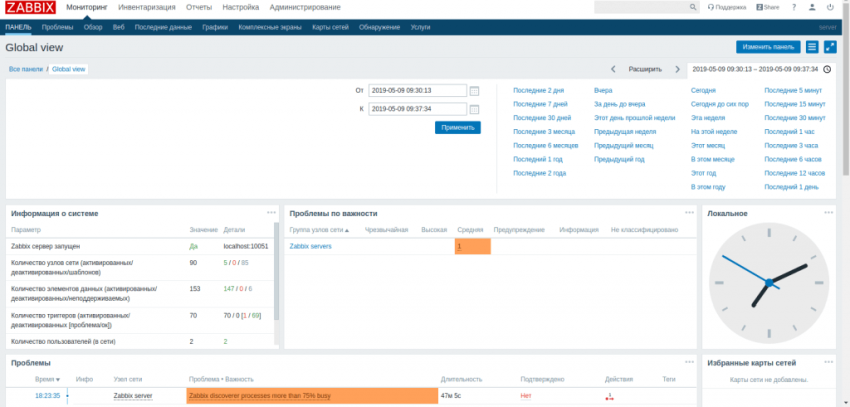Open Настройка top menu
This screenshot has height=407, width=850.
pyautogui.click(x=240, y=8)
